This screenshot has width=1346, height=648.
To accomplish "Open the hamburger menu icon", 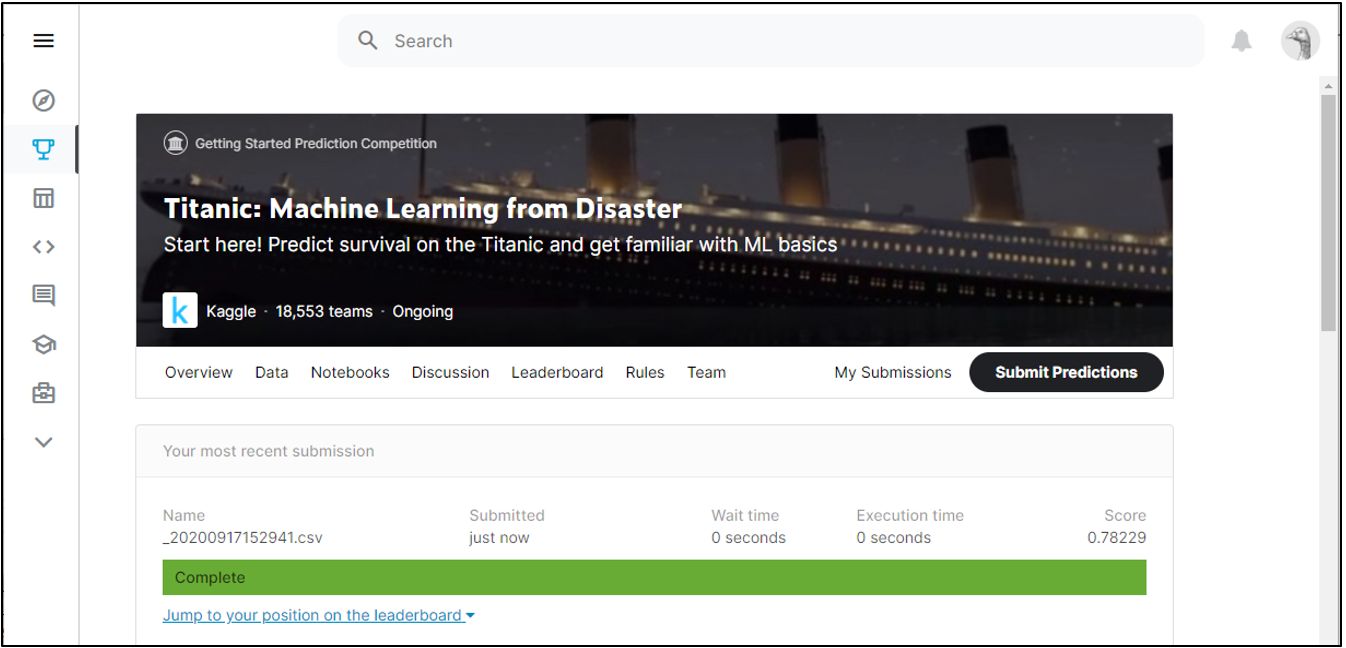I will click(43, 41).
